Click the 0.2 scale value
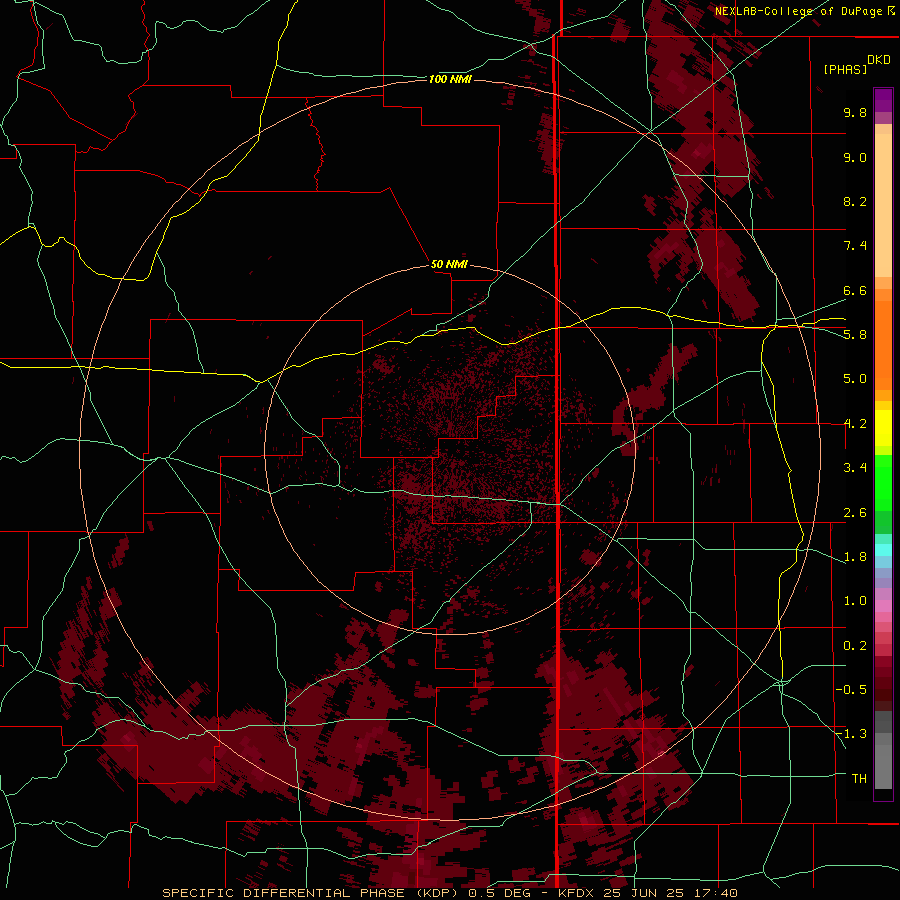Screen dimensions: 900x900 [x=855, y=646]
